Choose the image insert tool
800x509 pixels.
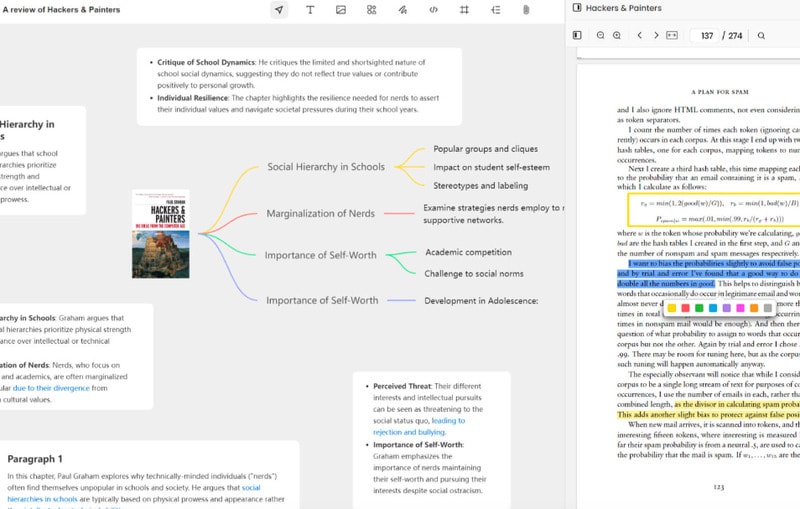click(x=341, y=10)
